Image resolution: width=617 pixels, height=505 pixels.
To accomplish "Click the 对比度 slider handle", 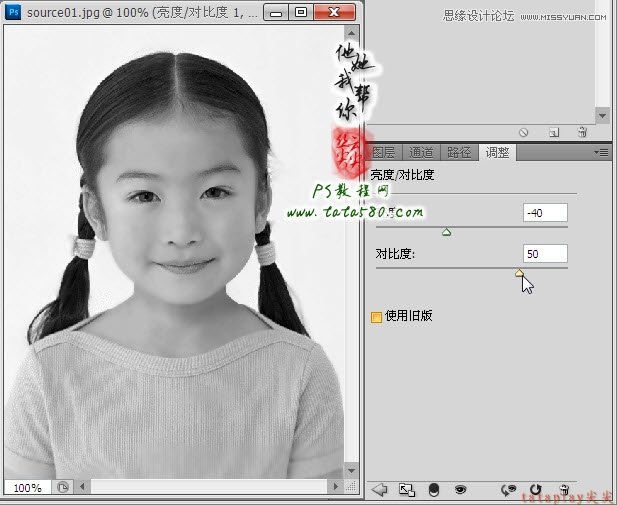I will tap(519, 273).
